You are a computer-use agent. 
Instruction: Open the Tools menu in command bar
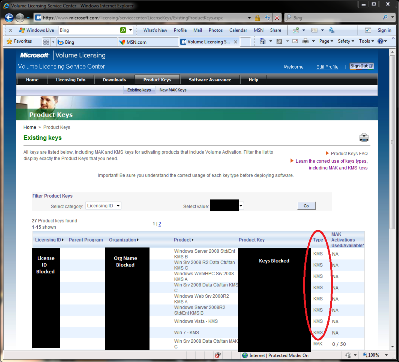coord(366,41)
